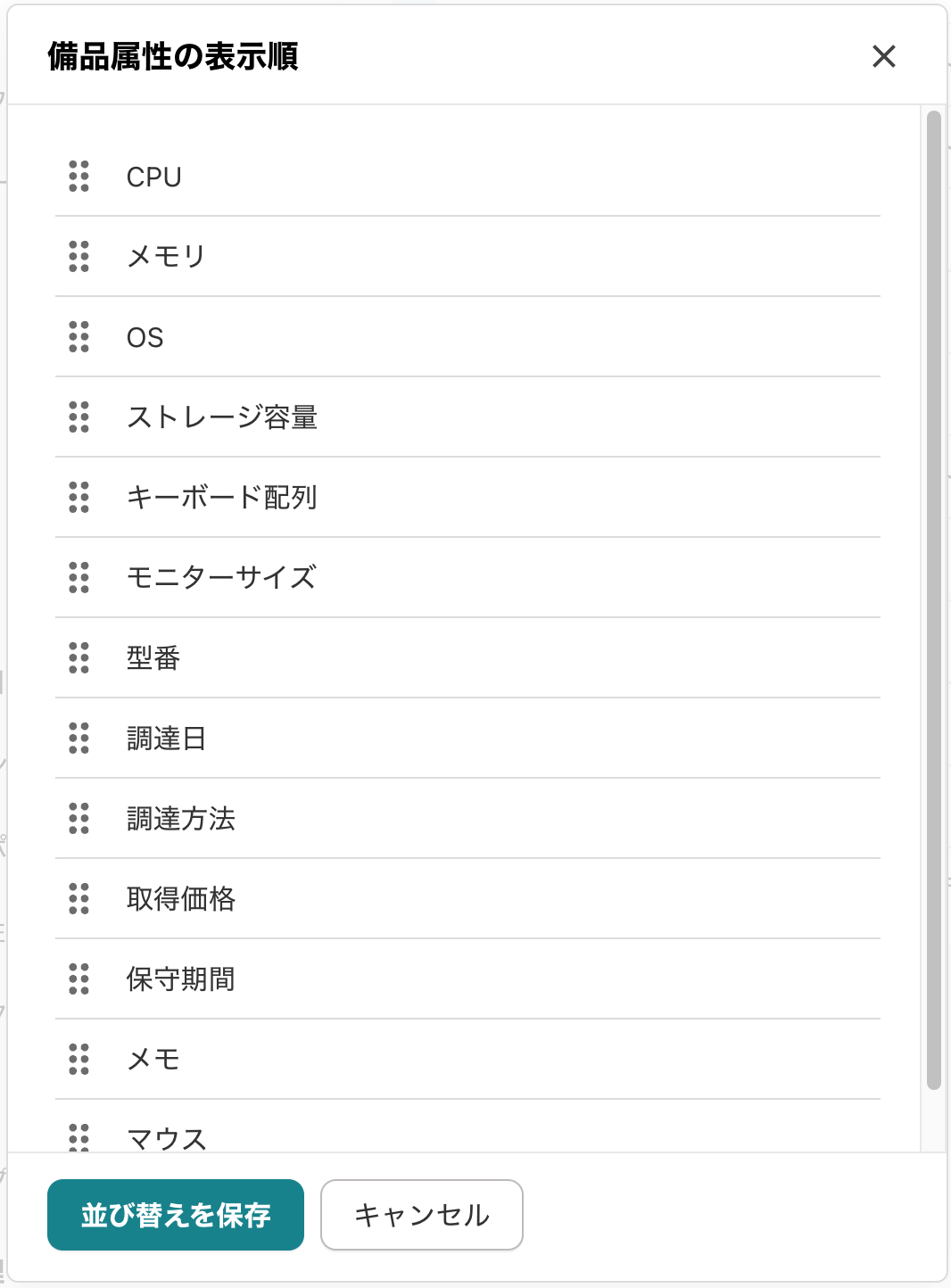951x1288 pixels.
Task: Click the drag handle for モニターサイズ
Action: (79, 578)
